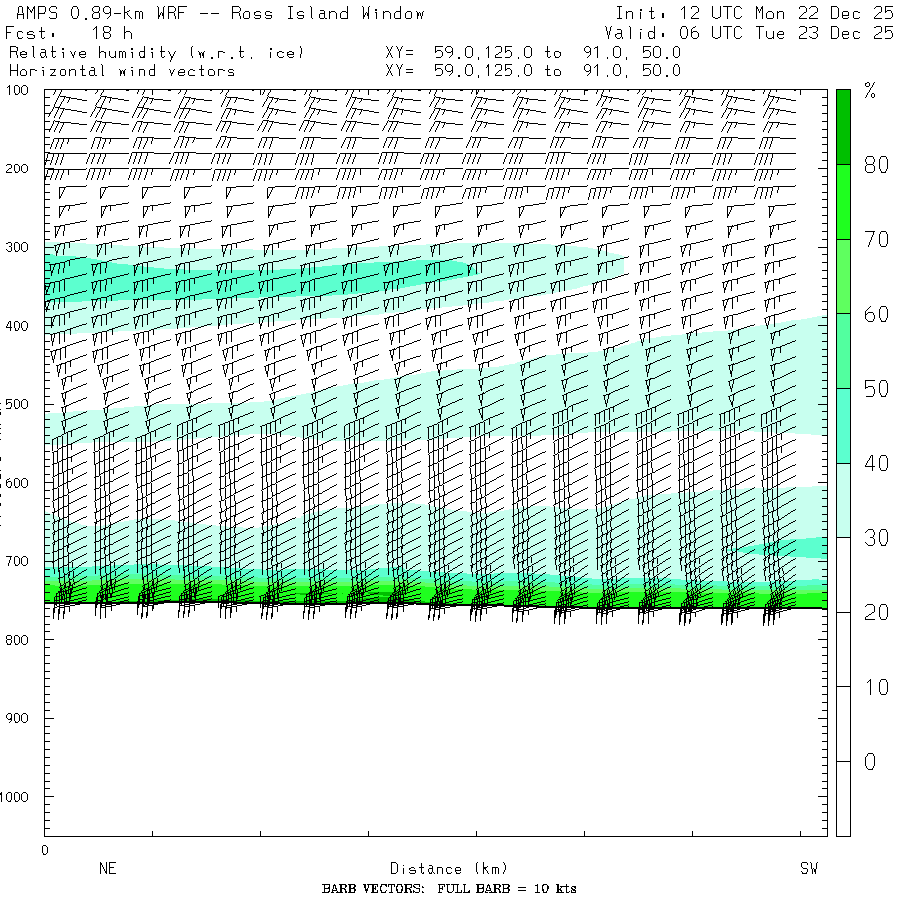The width and height of the screenshot is (900, 900).
Task: Click the 'BARB VECTORS: FULL BARB = 10 kts' caption
Action: coord(449,889)
